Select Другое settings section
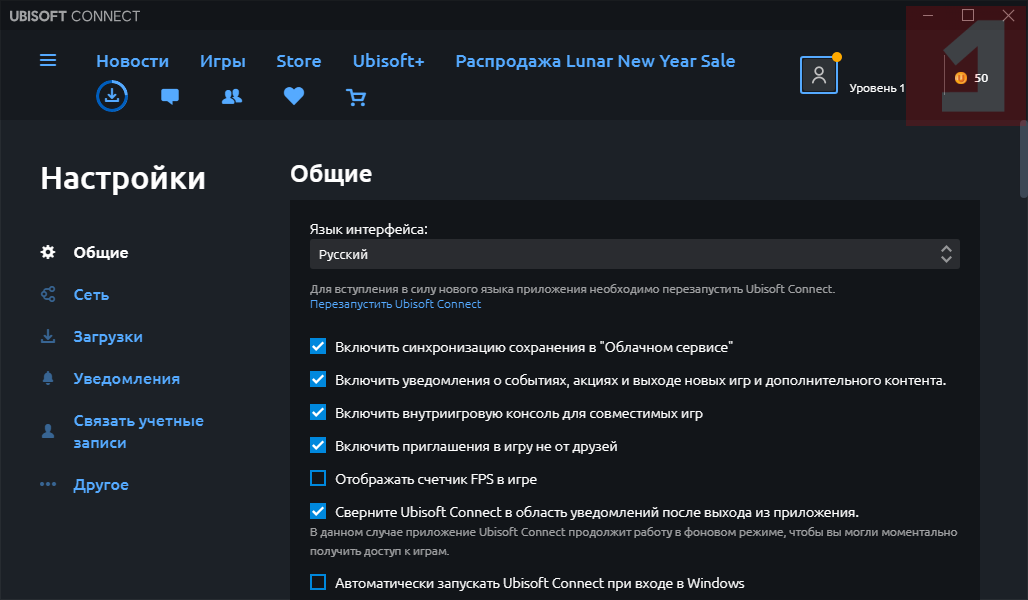 (x=101, y=485)
